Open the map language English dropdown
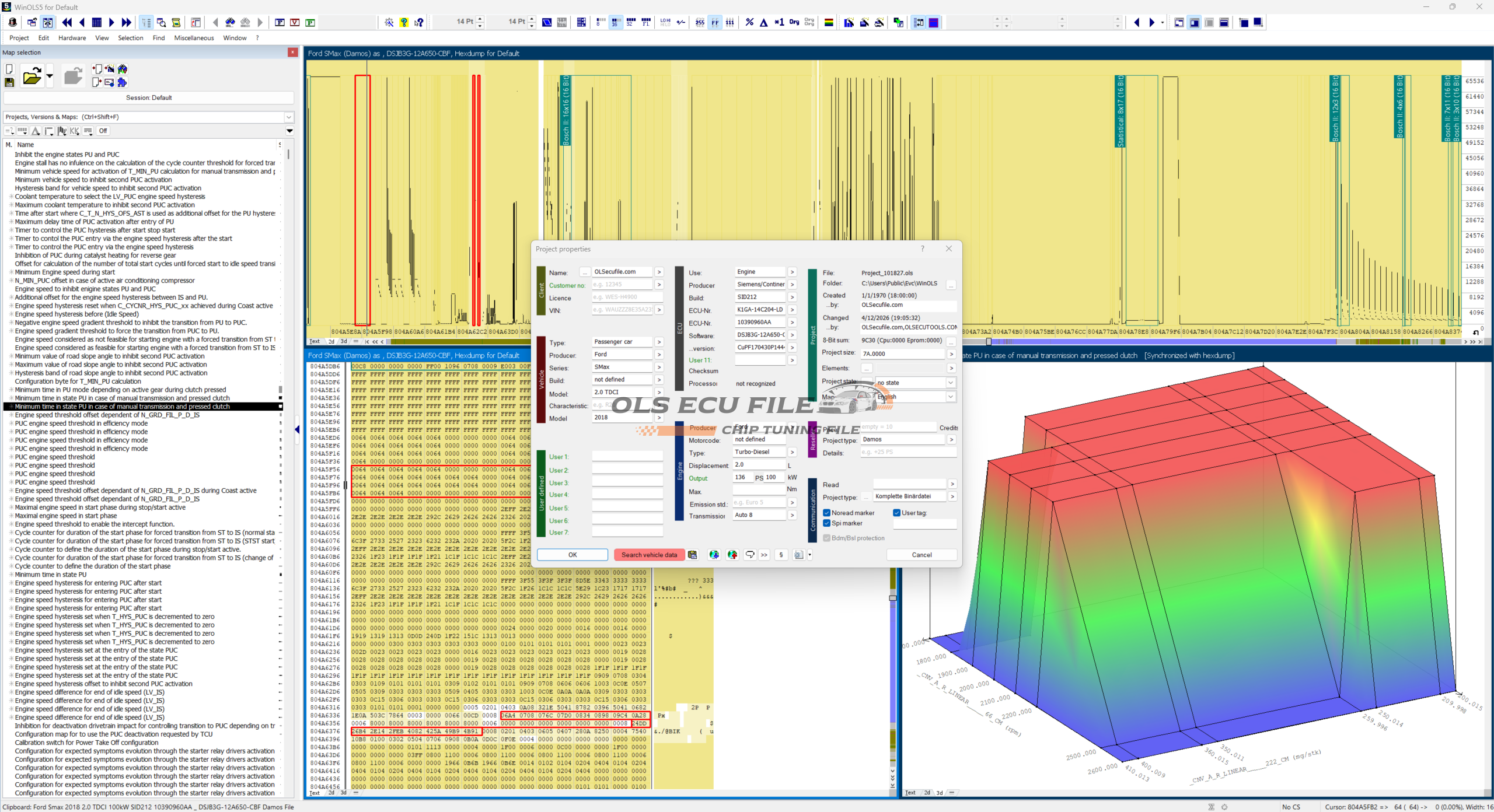1494x812 pixels. click(x=951, y=397)
